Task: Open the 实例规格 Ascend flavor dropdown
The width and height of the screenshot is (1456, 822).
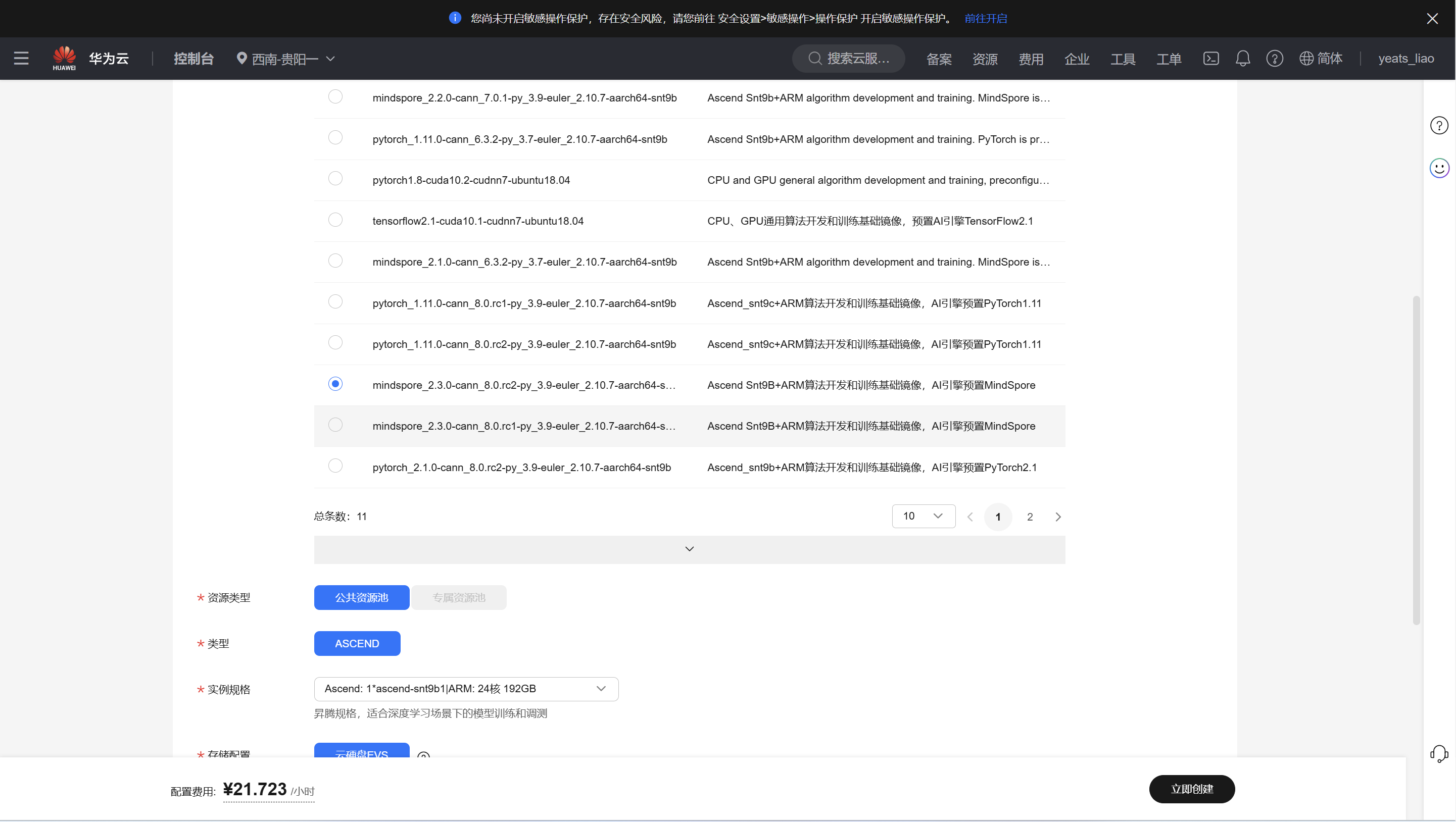Action: (x=466, y=689)
